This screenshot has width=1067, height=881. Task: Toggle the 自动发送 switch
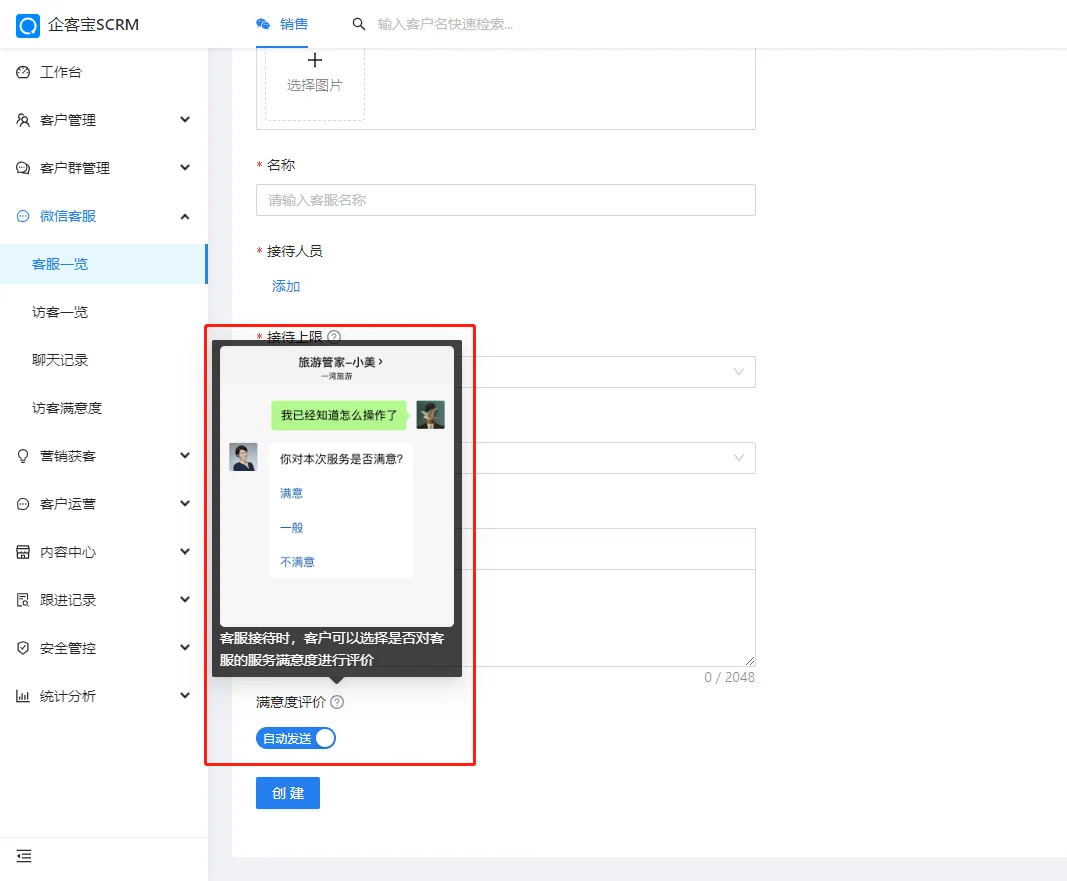coord(296,738)
